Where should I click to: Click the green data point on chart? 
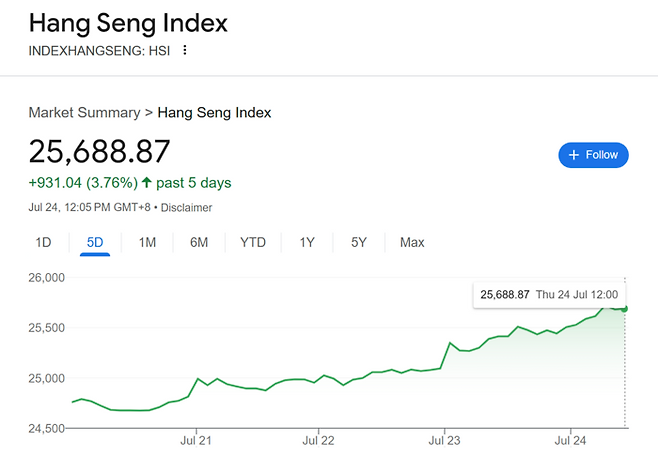pos(625,309)
